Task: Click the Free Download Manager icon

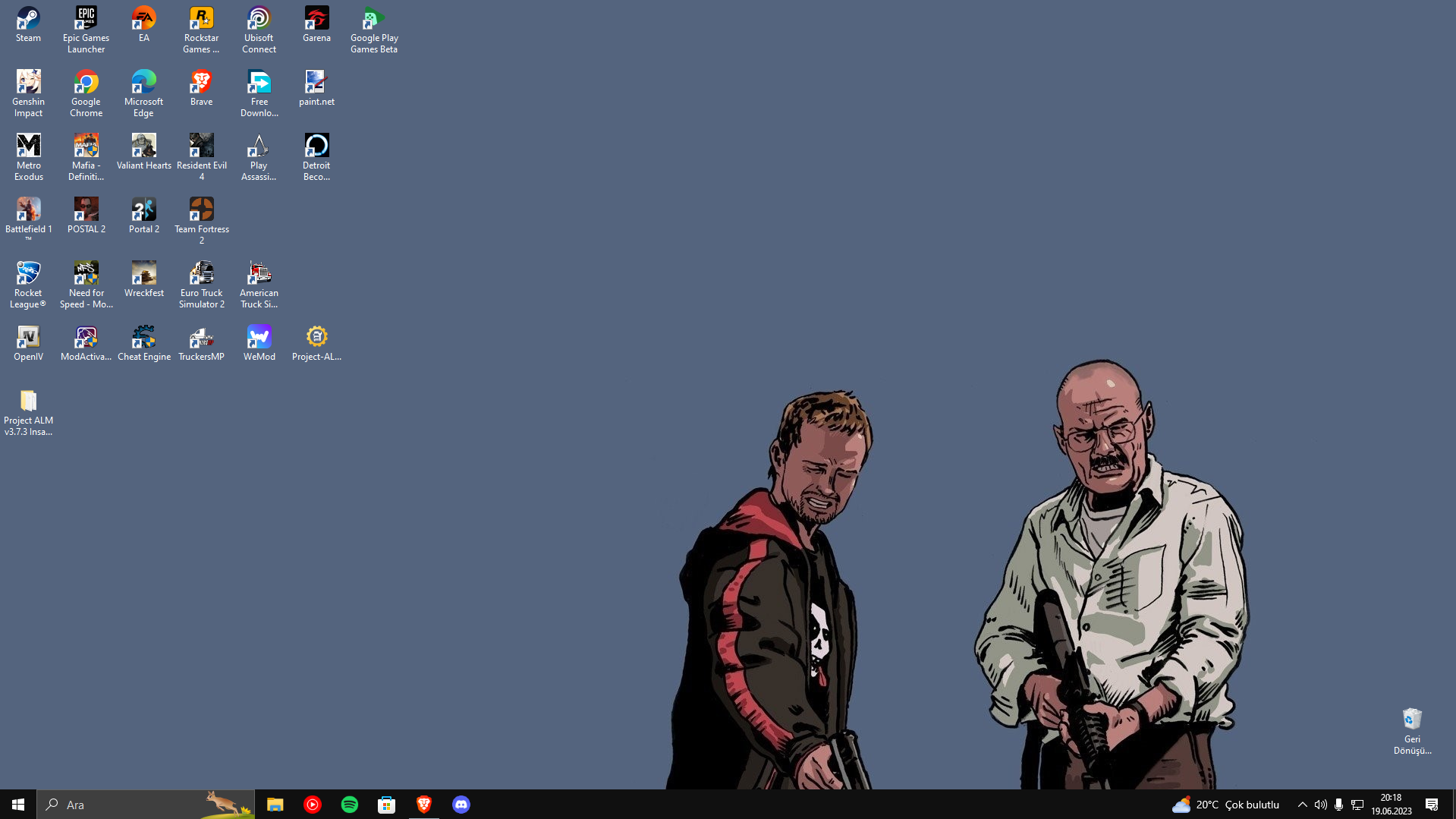Action: [259, 94]
